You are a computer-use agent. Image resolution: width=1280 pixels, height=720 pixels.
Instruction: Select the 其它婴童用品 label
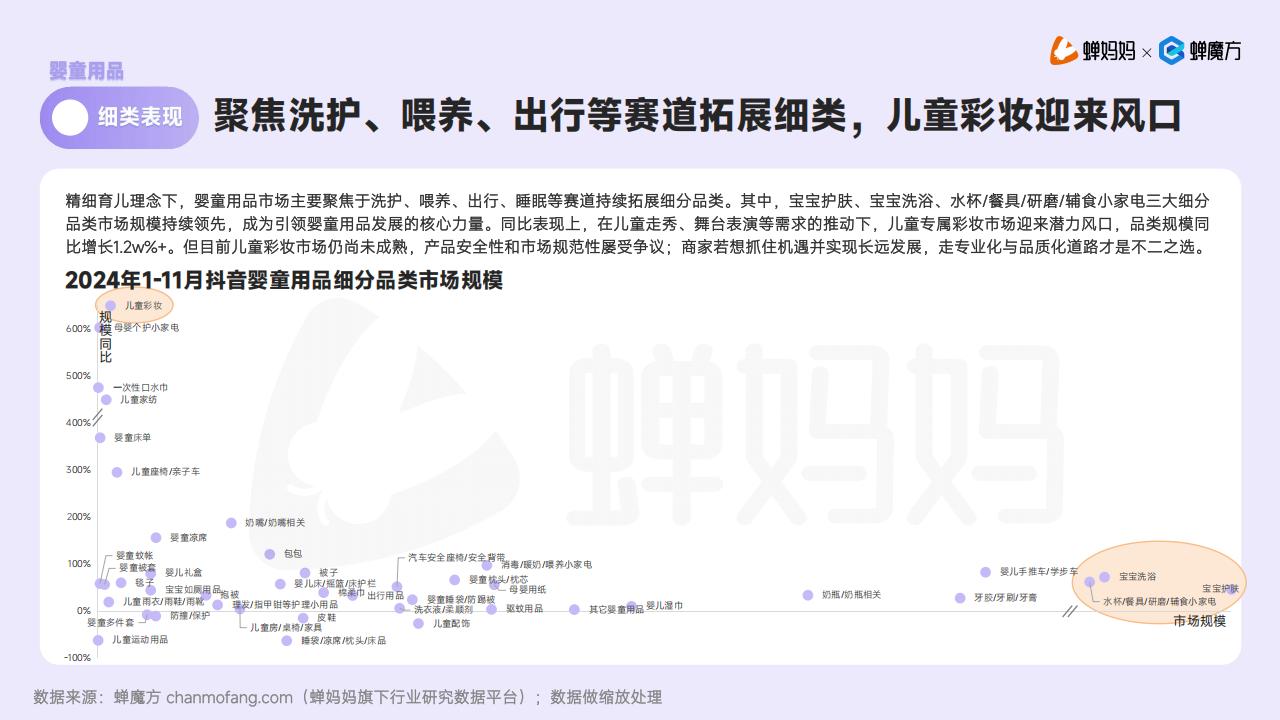pyautogui.click(x=616, y=609)
